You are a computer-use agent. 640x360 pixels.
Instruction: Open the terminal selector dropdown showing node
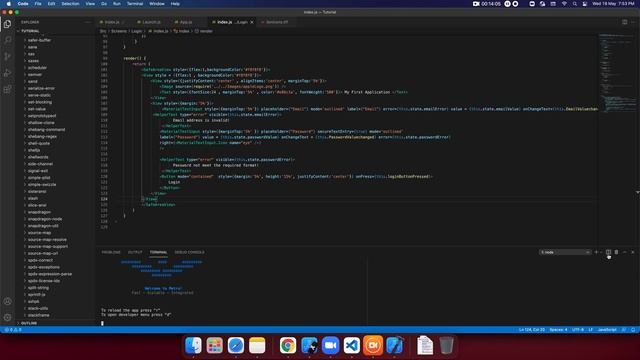point(565,252)
